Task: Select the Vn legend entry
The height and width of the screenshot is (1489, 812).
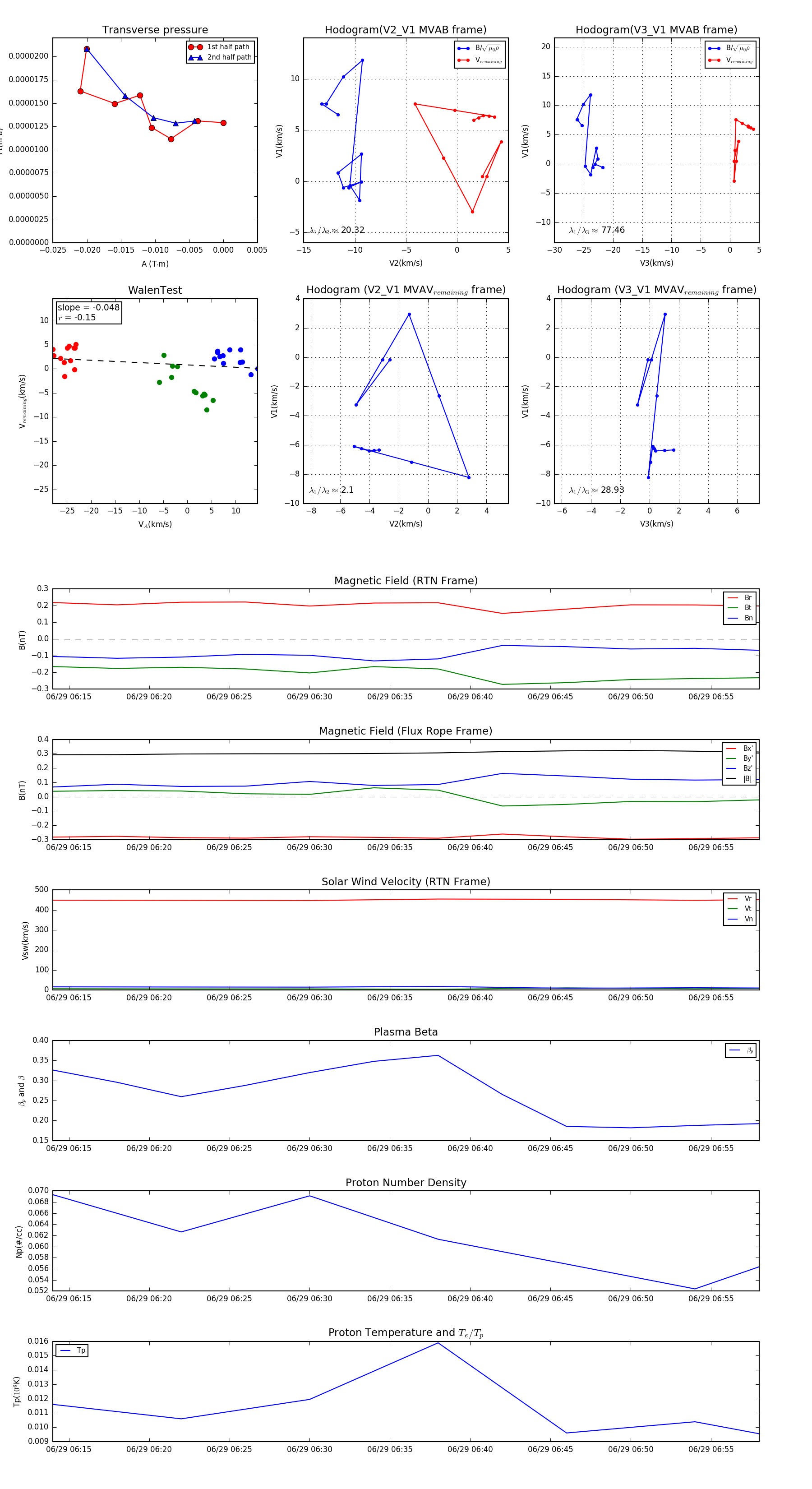Action: point(740,919)
